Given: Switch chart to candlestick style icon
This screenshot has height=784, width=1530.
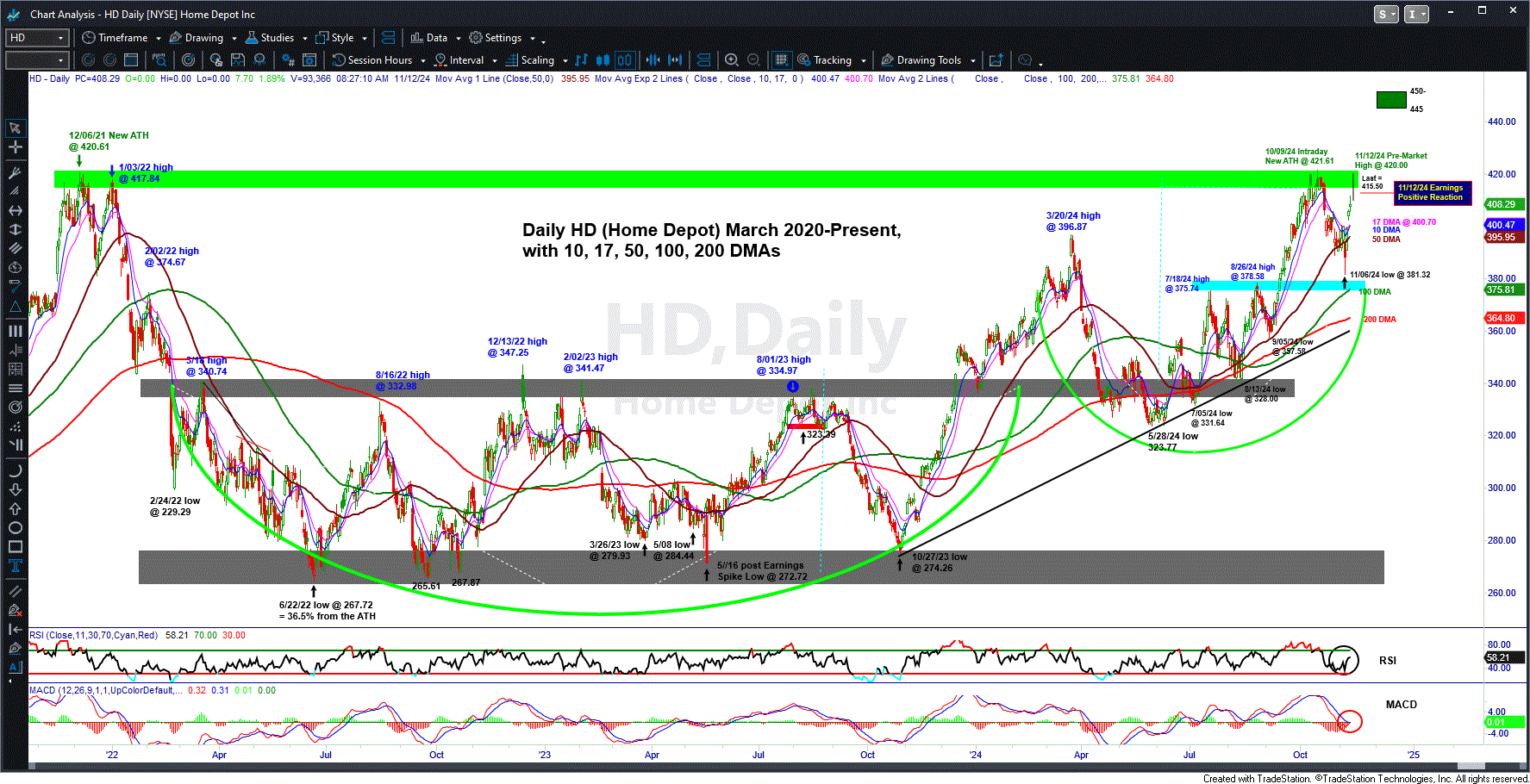Looking at the screenshot, I should tap(603, 60).
